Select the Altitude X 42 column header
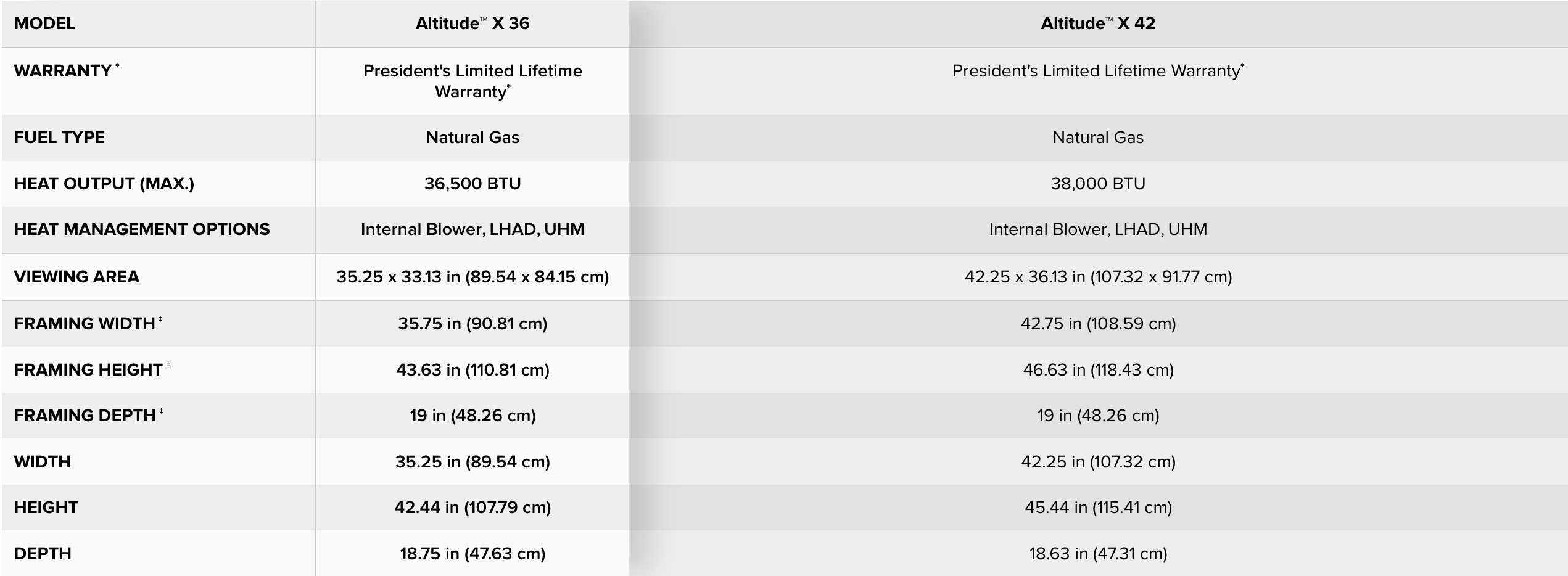Viewport: 1568px width, 576px height. coord(1098,23)
